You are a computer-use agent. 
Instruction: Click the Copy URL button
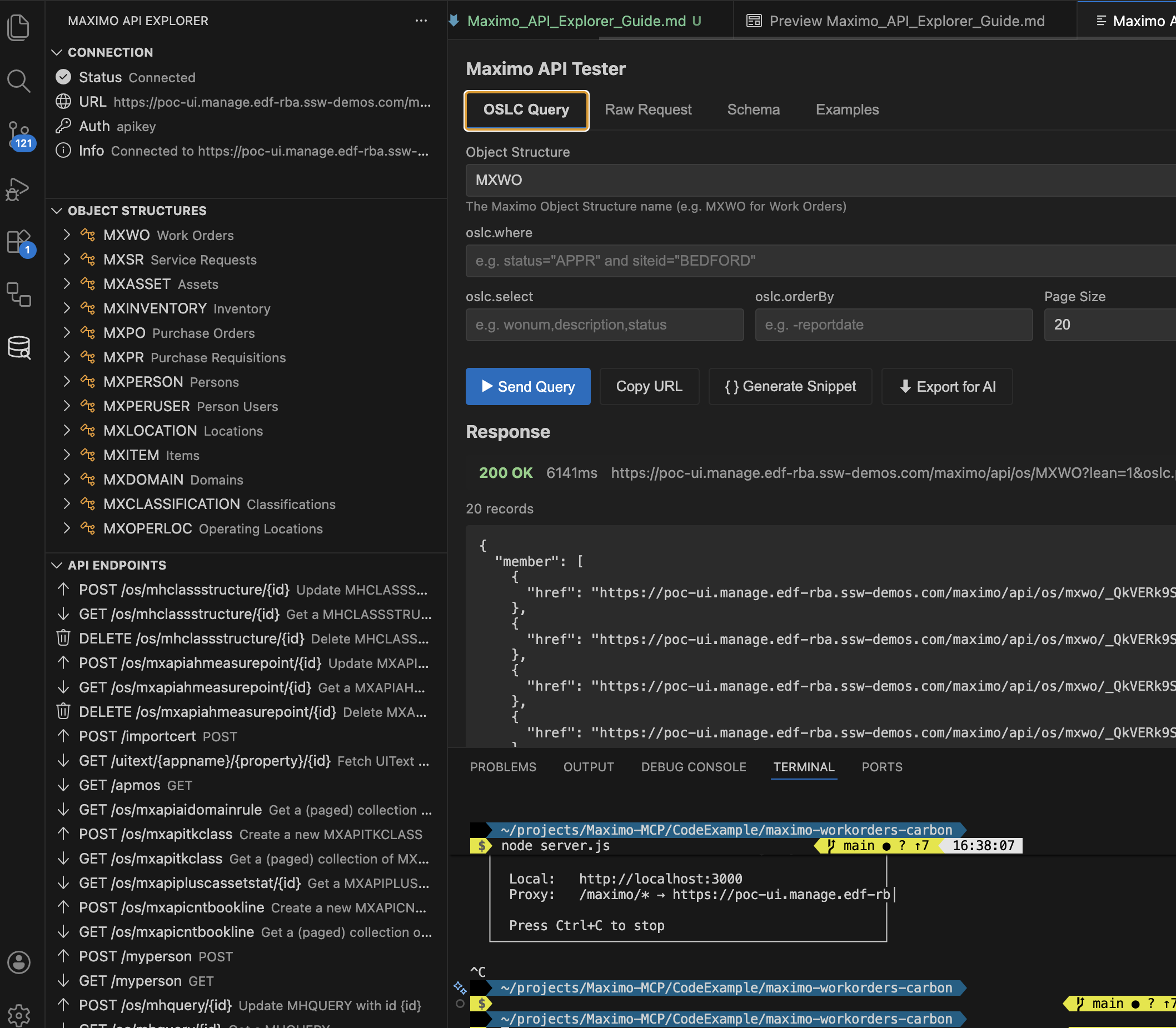[x=649, y=387]
